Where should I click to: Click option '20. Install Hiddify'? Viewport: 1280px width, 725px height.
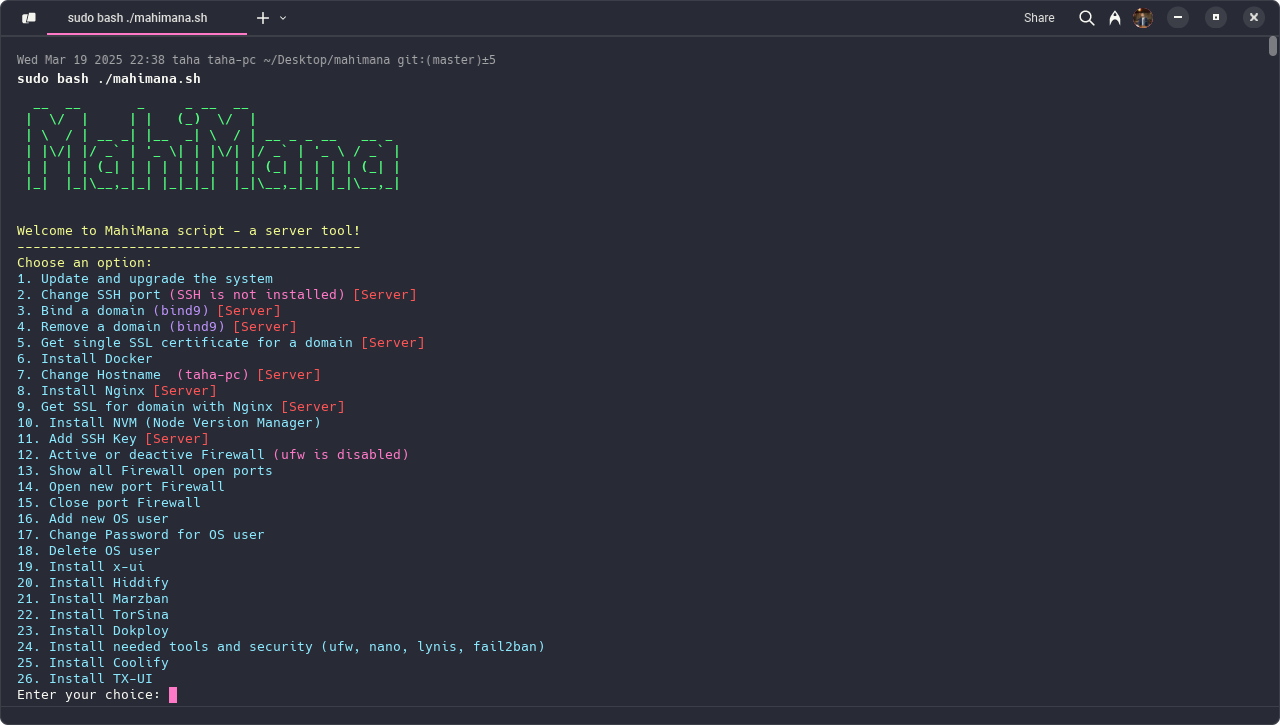point(93,583)
